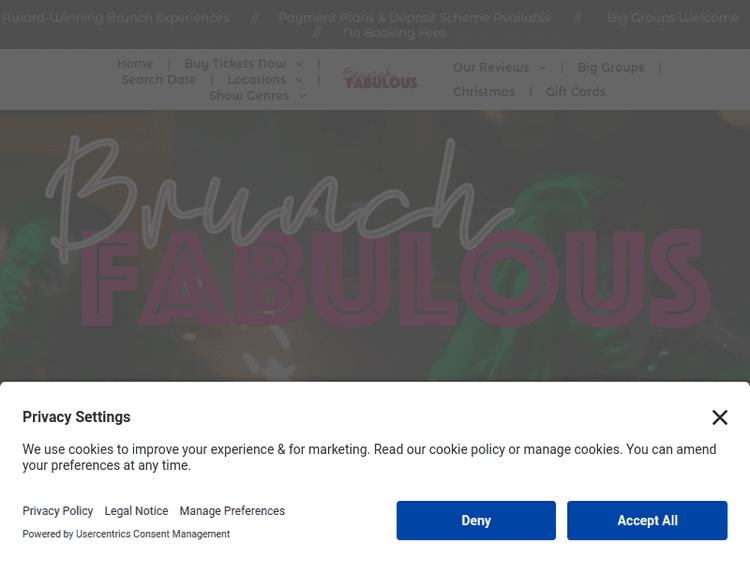Open the Christmas menu item
The height and width of the screenshot is (563, 750).
pyautogui.click(x=484, y=92)
